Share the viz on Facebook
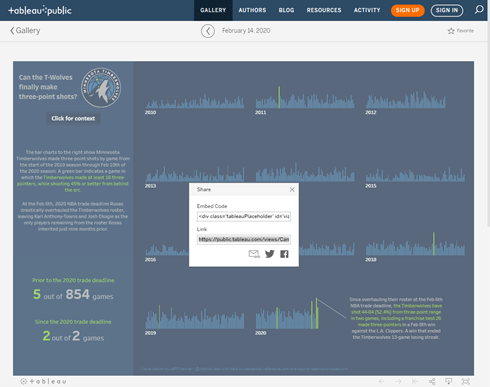 pyautogui.click(x=284, y=254)
